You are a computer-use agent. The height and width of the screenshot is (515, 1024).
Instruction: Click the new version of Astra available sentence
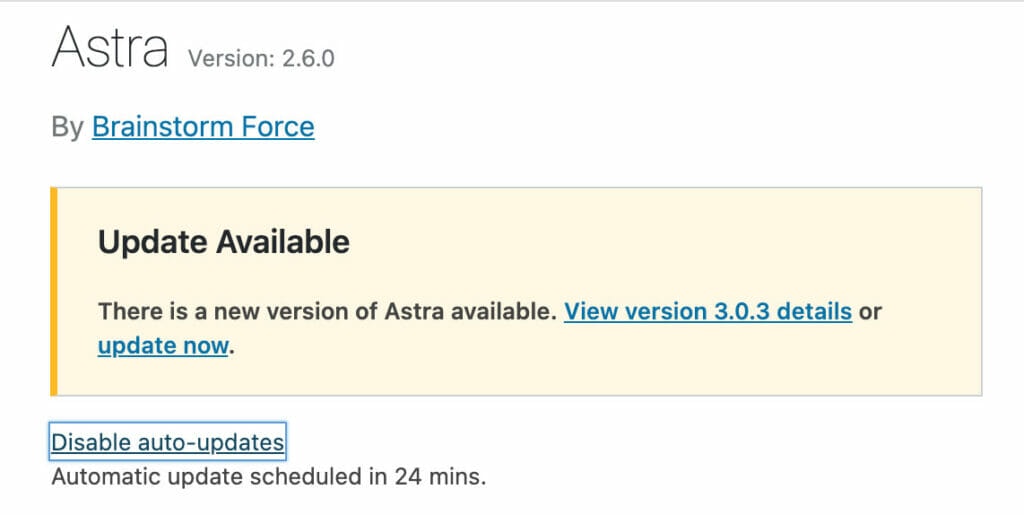coord(327,311)
